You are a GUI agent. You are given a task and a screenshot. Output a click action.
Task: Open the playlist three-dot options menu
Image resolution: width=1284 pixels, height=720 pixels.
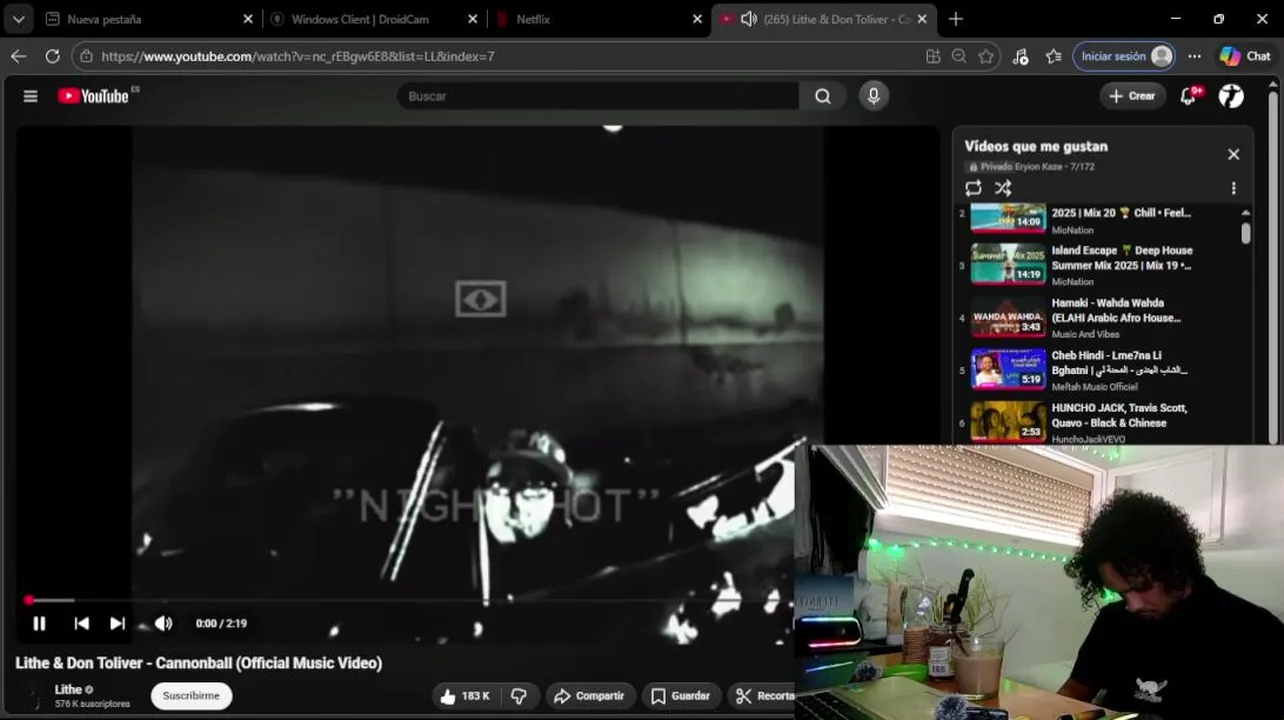tap(1233, 188)
